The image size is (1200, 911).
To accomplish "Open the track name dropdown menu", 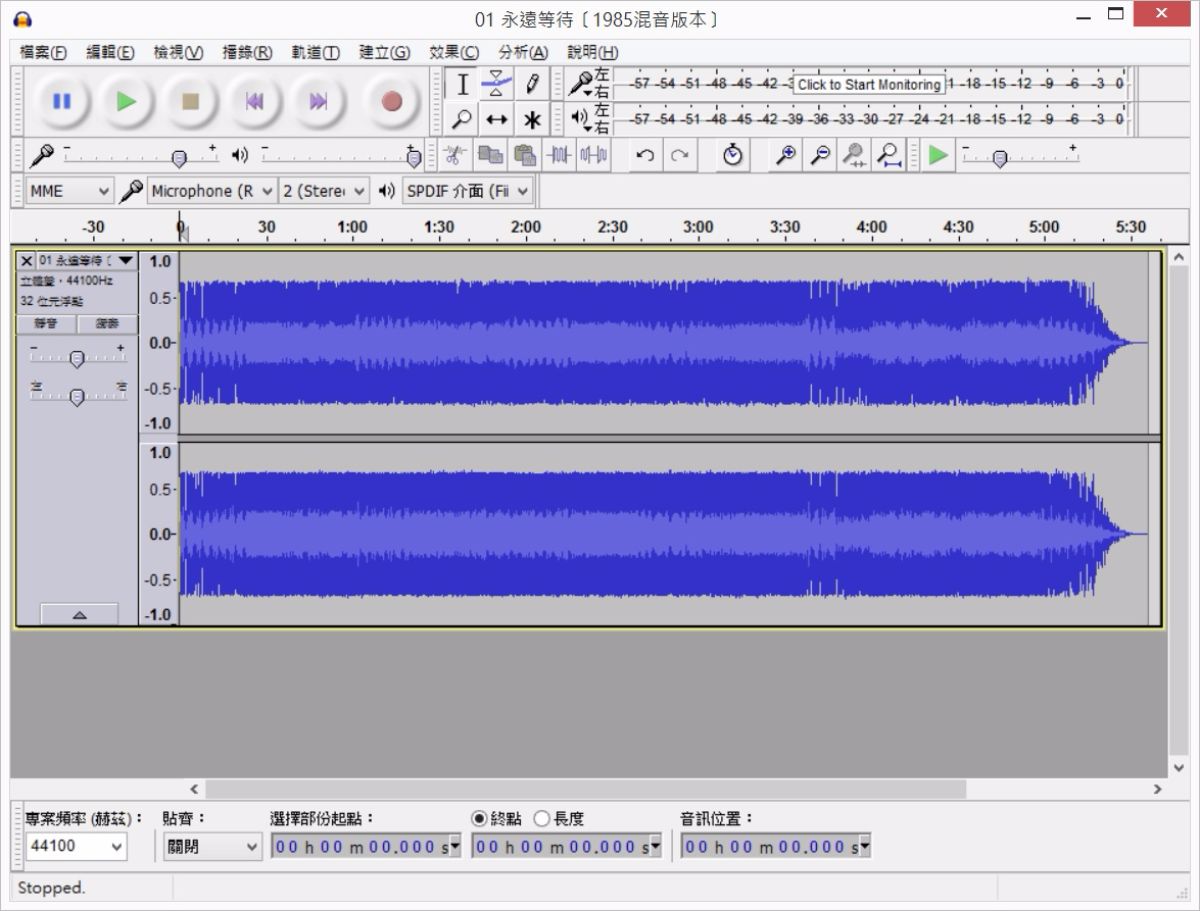I will tap(87, 261).
